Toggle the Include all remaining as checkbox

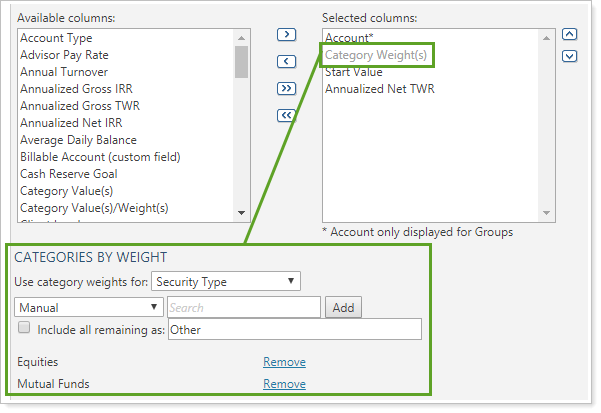(24, 328)
